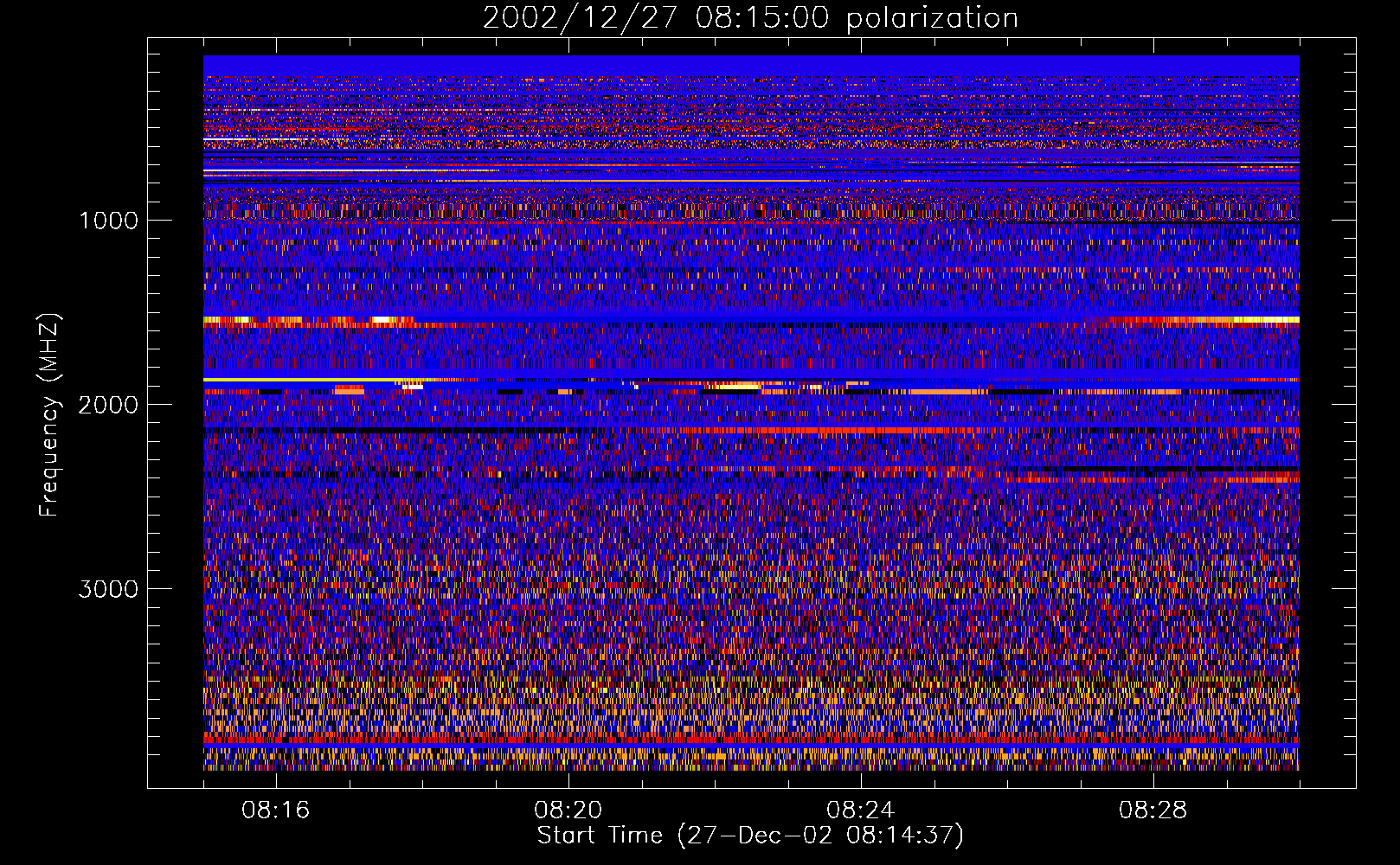Click the "1000" frequency tick label
The image size is (1400, 865).
[x=108, y=221]
